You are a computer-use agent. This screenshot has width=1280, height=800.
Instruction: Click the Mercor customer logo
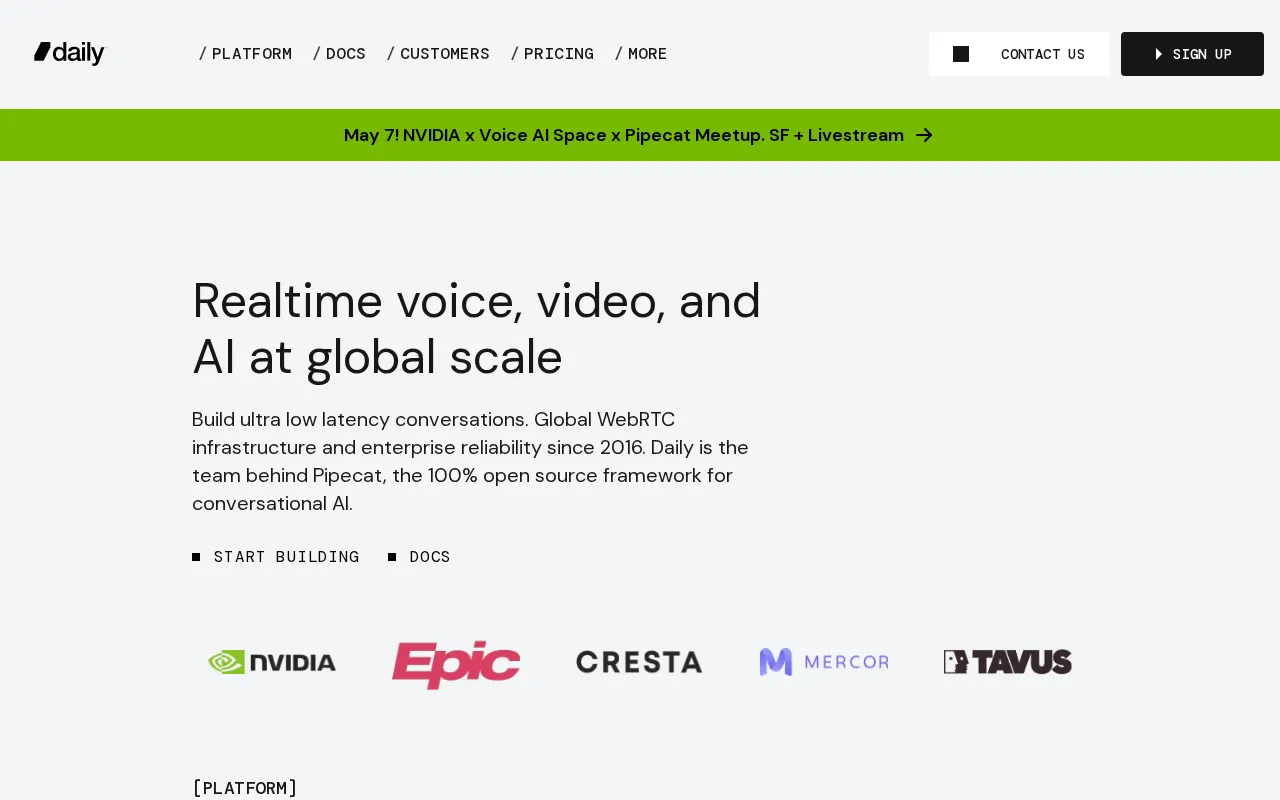(x=824, y=662)
